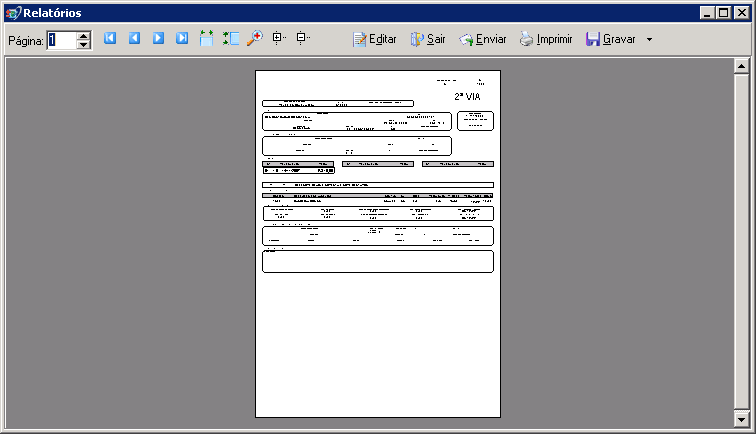Send the report with Enviar
This screenshot has width=756, height=434.
482,39
